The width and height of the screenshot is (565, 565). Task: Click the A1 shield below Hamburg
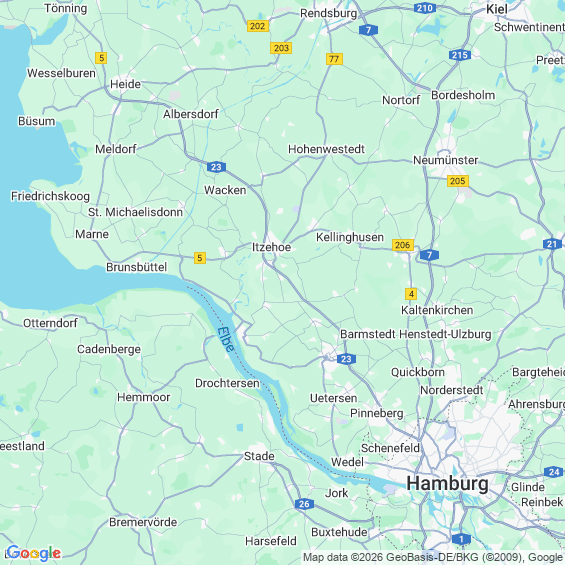[x=461, y=539]
